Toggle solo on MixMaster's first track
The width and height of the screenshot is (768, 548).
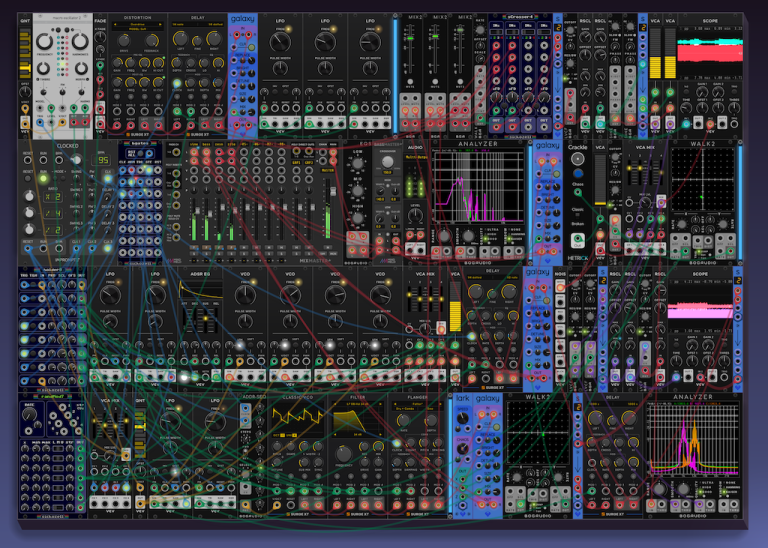coord(194,254)
